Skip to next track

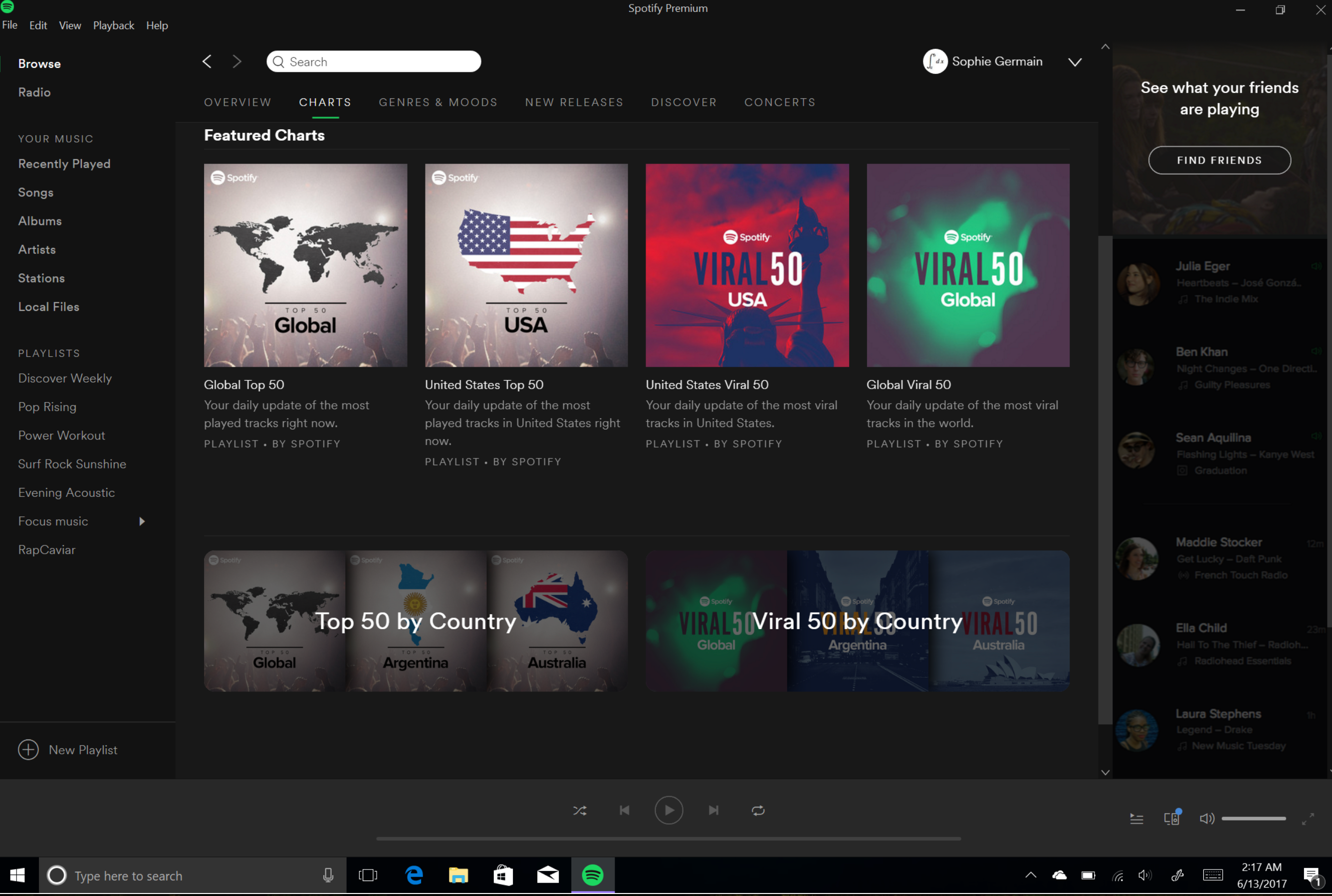pos(713,810)
